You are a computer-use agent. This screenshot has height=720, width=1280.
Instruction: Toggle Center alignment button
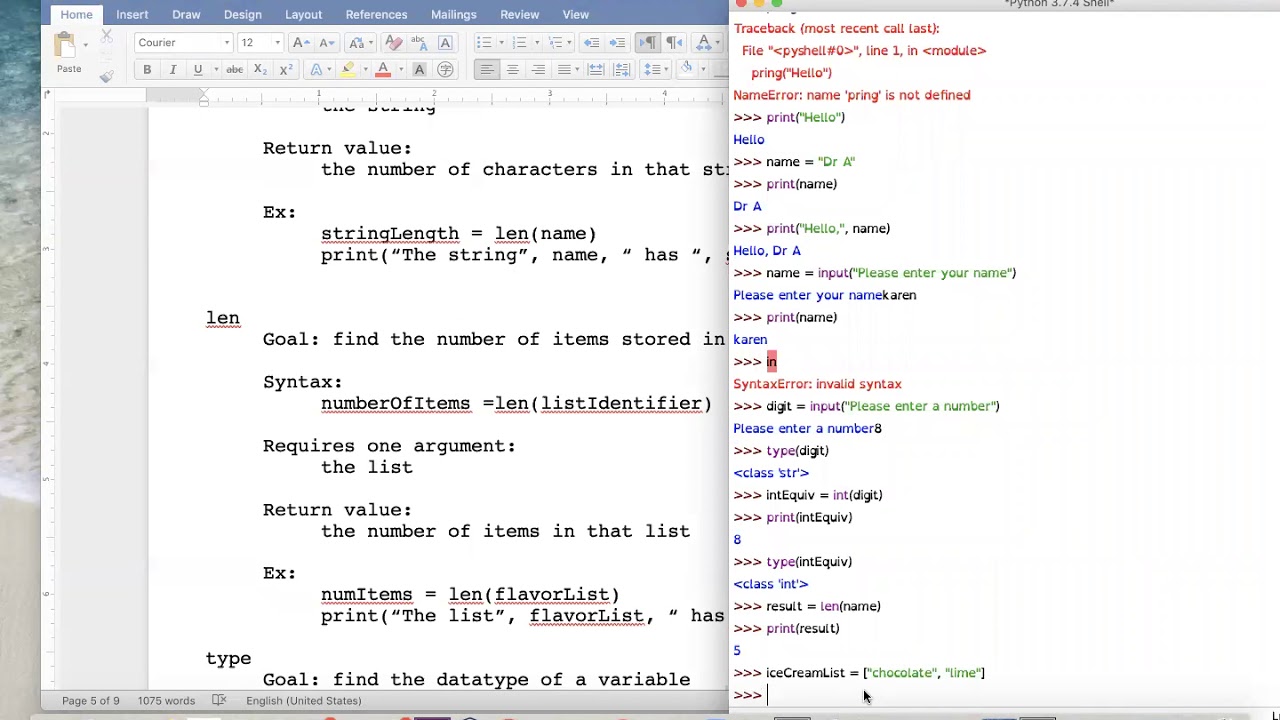(x=512, y=69)
